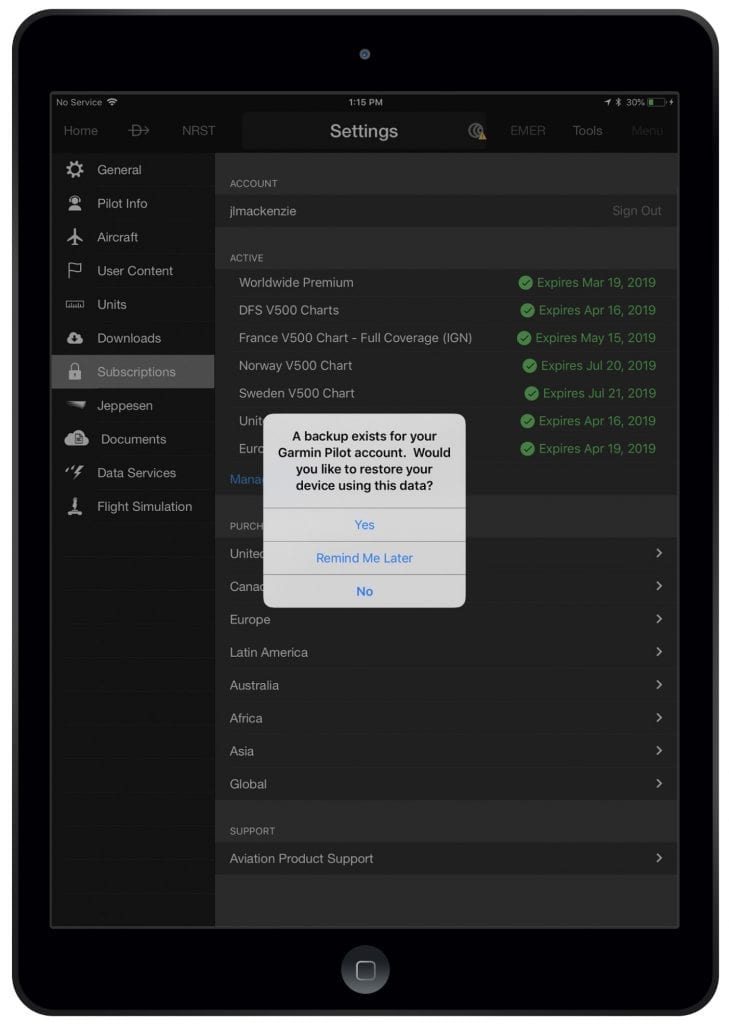This screenshot has width=729, height=1024.
Task: Open Downloads using the cloud icon
Action: [75, 338]
